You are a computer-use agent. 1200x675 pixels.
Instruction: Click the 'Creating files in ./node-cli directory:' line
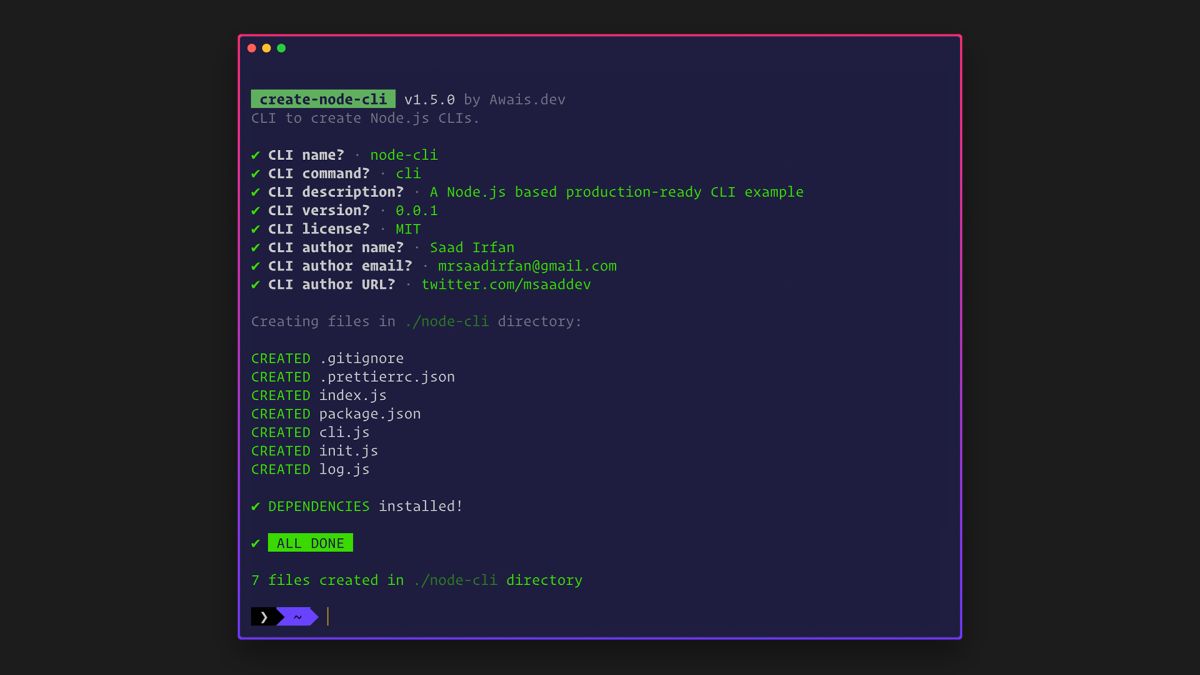[416, 322]
